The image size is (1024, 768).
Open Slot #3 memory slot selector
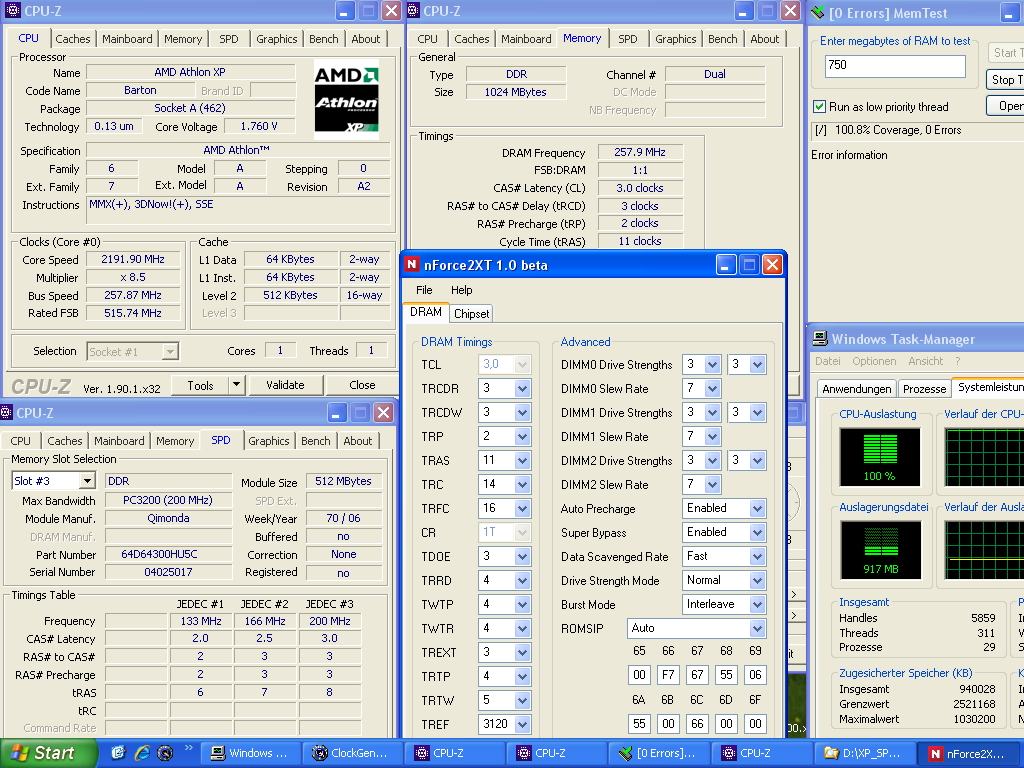pyautogui.click(x=87, y=481)
